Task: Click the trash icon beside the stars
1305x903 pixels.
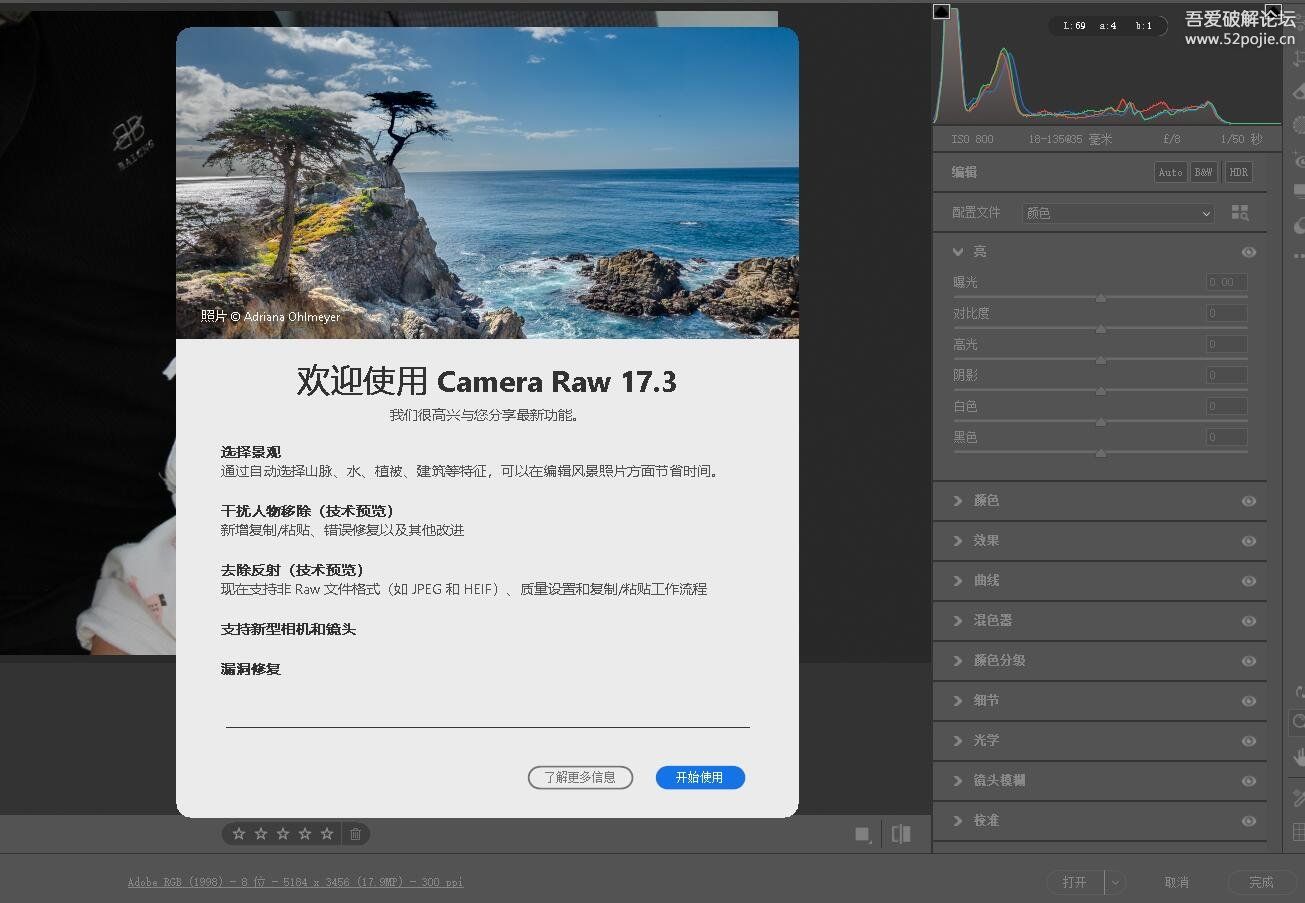Action: click(x=355, y=833)
